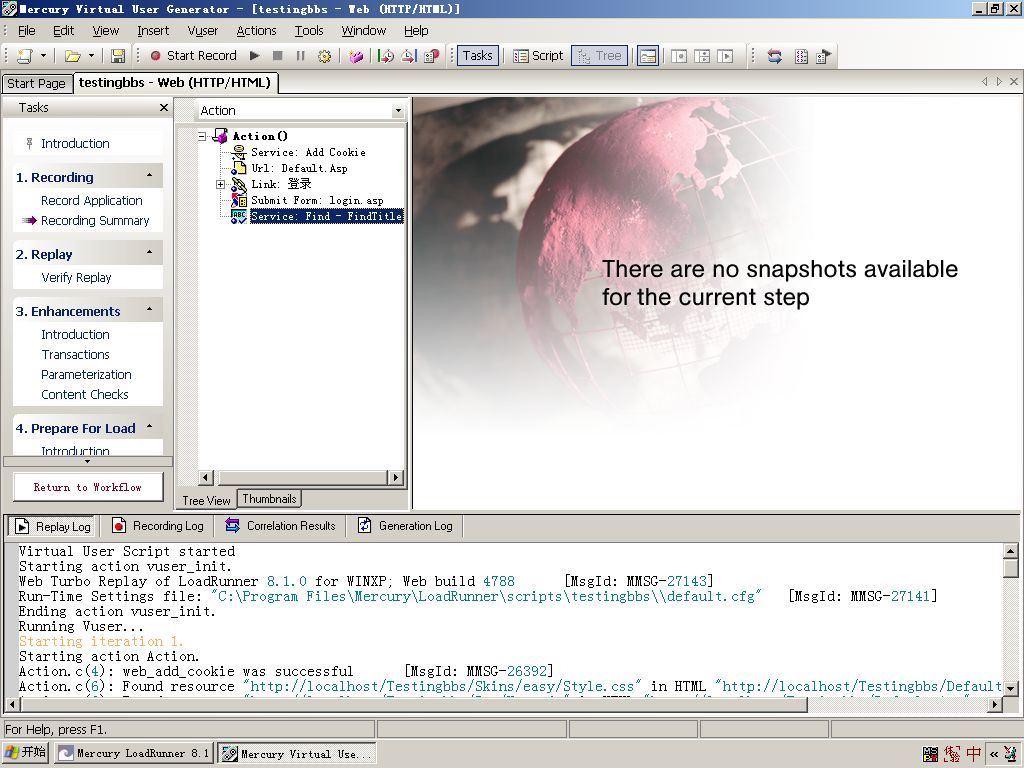Collapse the 2. Replay section
Image resolution: width=1024 pixels, height=768 pixels.
tap(150, 253)
